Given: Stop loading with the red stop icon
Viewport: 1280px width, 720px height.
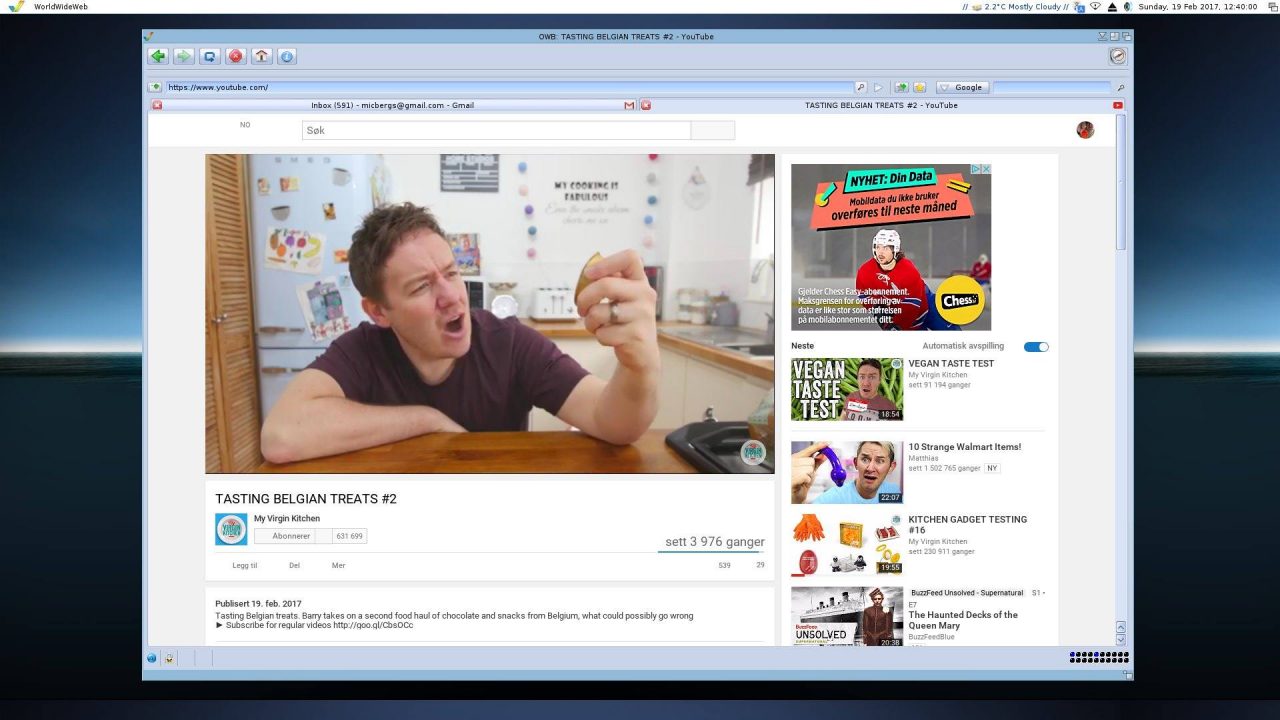Looking at the screenshot, I should pyautogui.click(x=235, y=57).
